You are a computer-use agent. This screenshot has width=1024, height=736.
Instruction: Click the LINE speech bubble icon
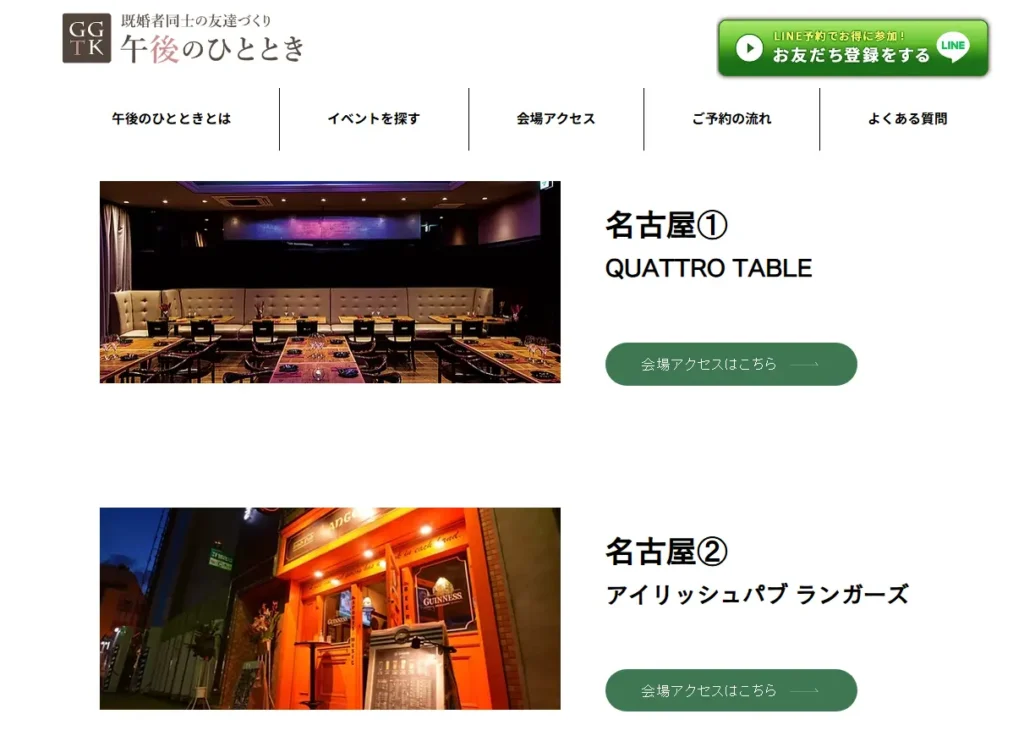coord(953,47)
